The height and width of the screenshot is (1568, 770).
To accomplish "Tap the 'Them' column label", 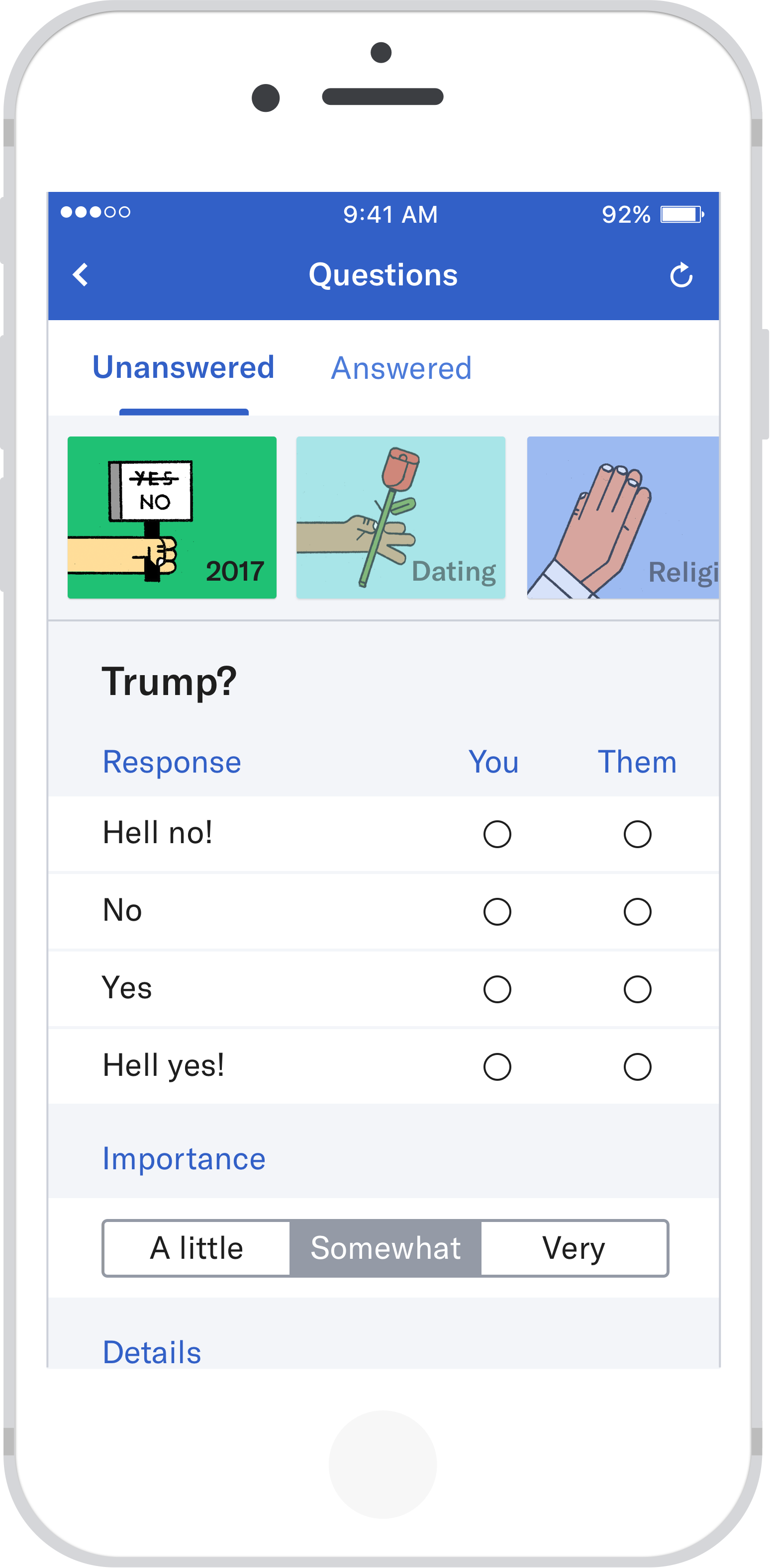I will pos(637,761).
